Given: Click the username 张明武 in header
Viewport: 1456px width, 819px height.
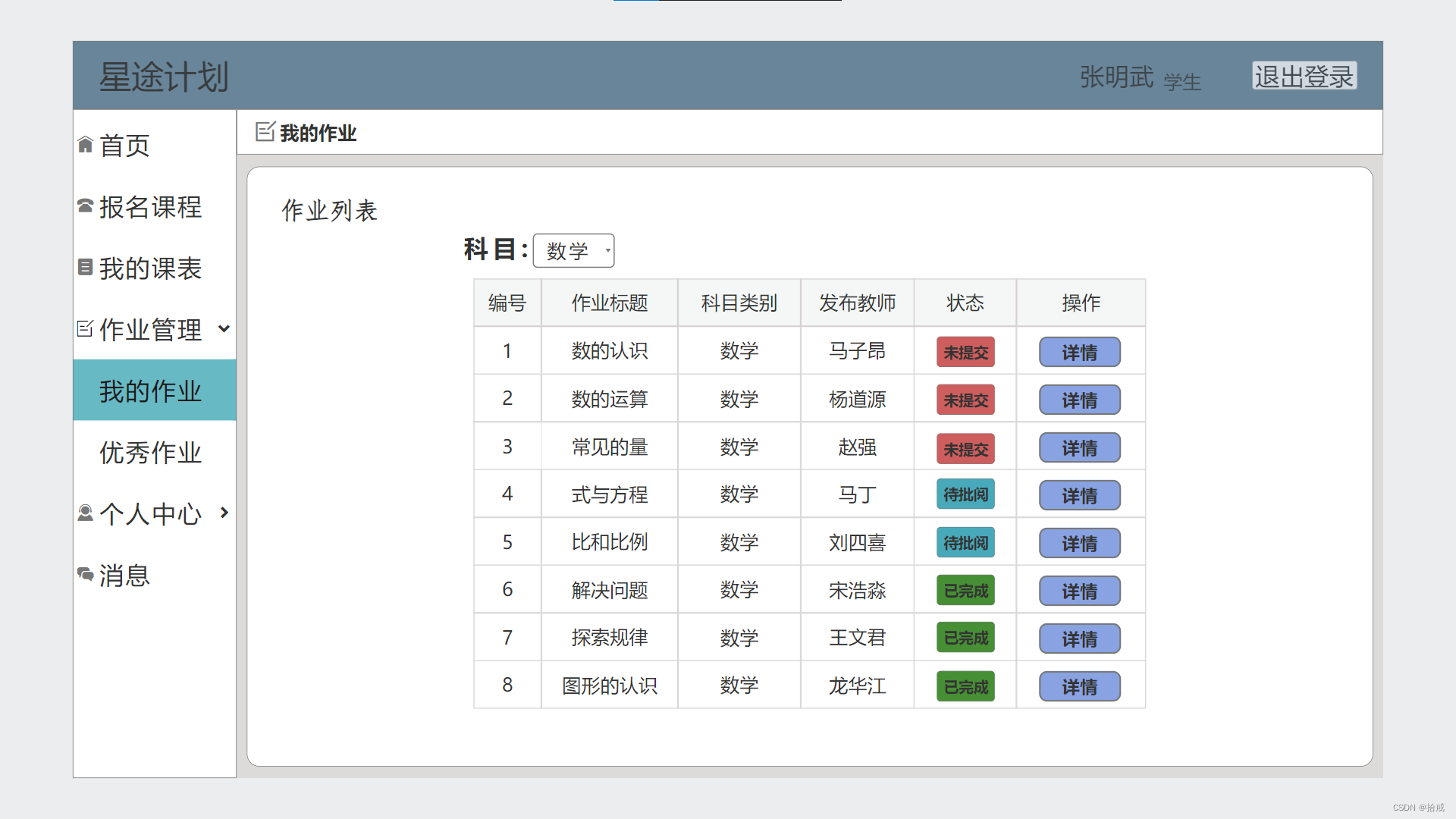Looking at the screenshot, I should [1116, 77].
